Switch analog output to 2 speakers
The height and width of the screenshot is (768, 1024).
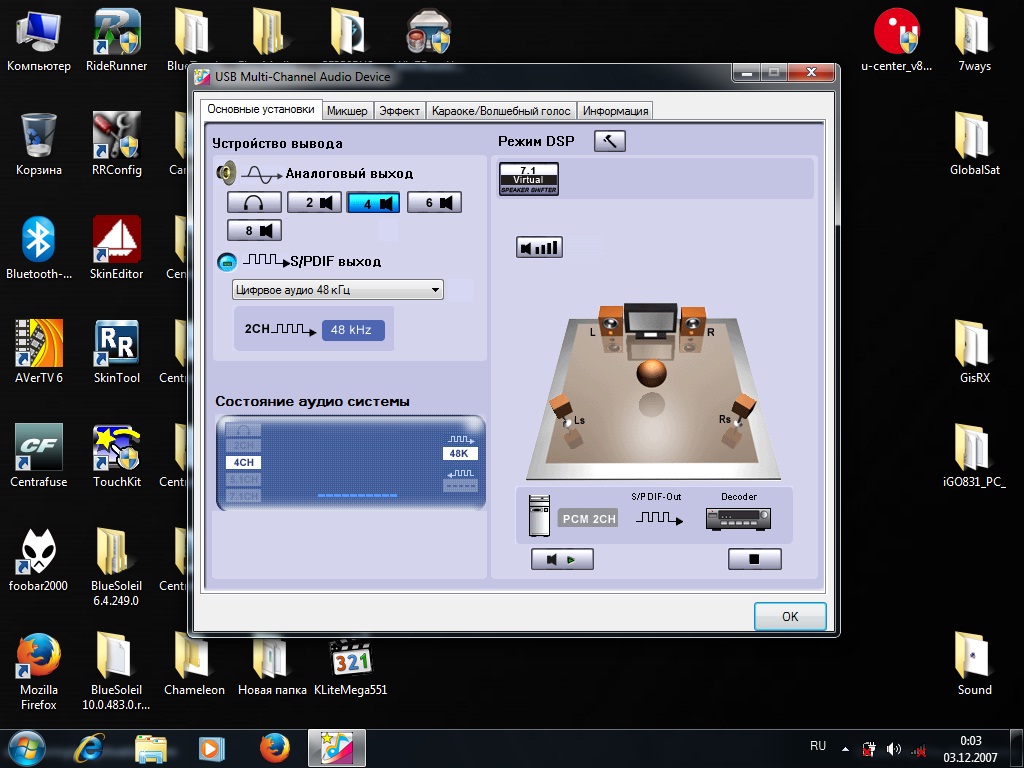tap(314, 203)
